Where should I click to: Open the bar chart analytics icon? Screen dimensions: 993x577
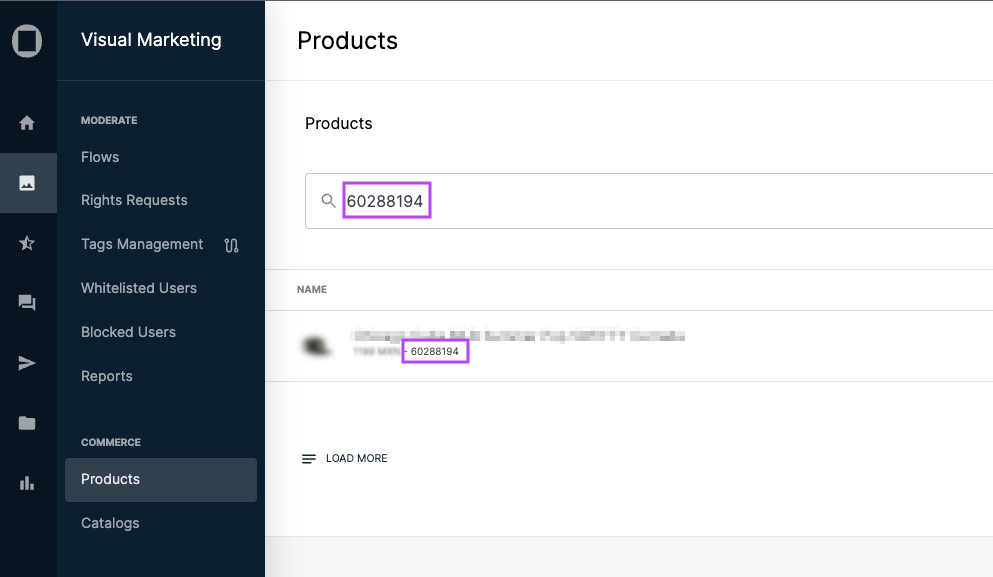27,483
